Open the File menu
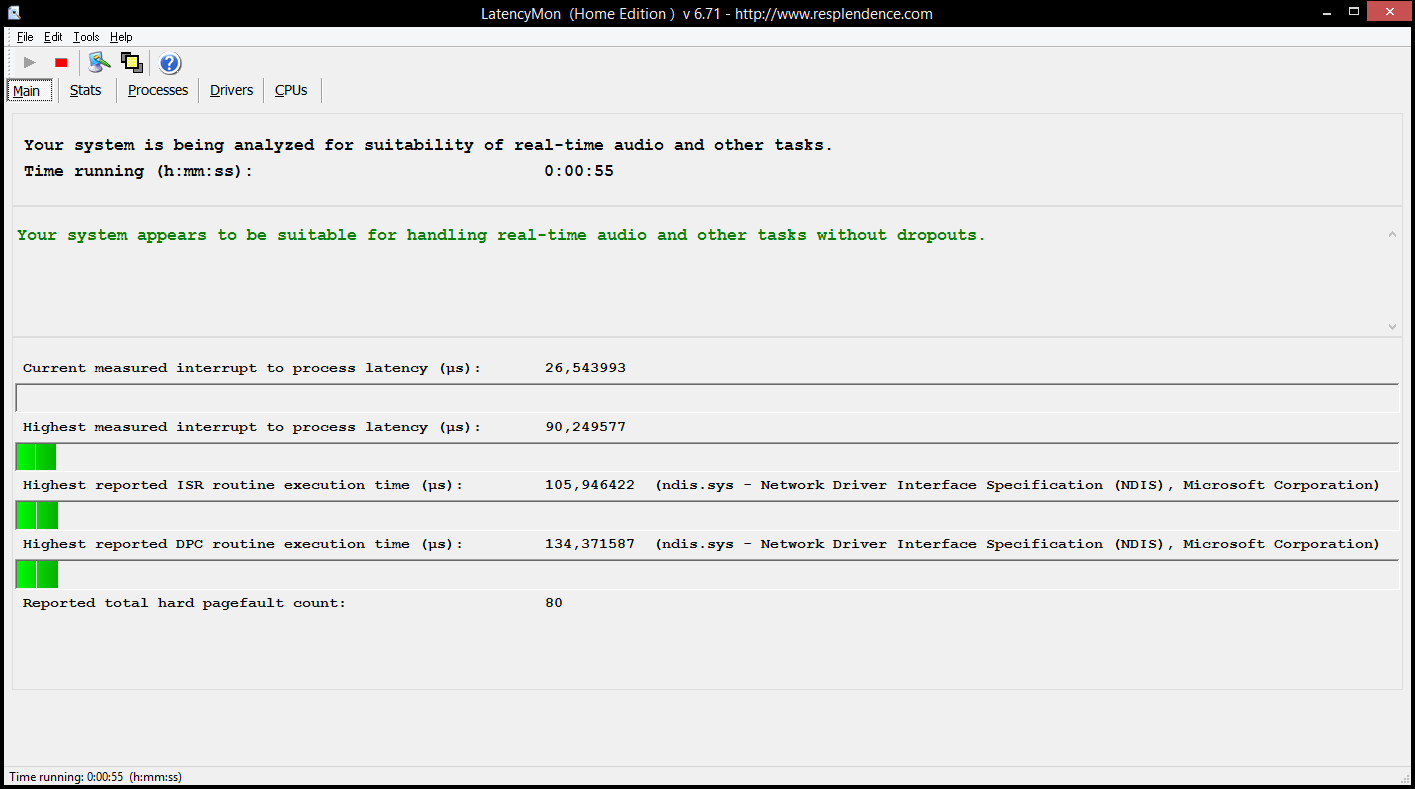Screen dimensions: 1415x789 pyautogui.click(x=25, y=37)
